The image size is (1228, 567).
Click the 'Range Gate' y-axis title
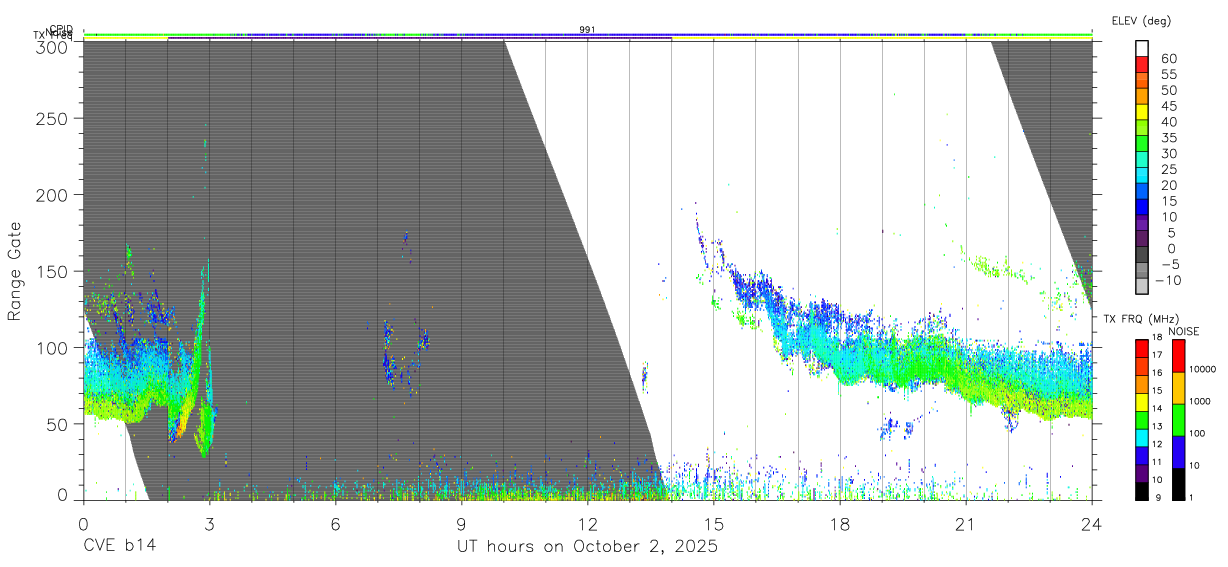click(15, 271)
